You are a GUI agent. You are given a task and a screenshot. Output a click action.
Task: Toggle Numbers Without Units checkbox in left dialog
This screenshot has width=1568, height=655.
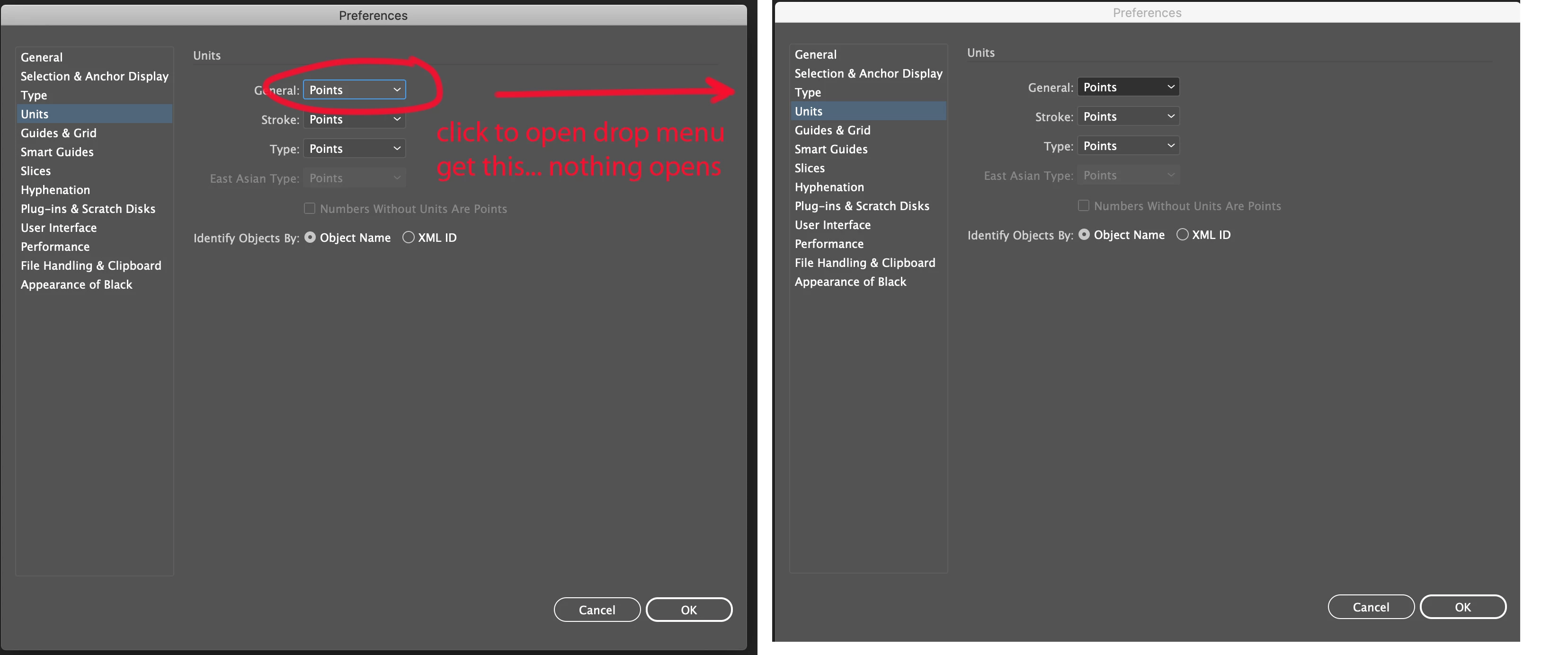pos(310,209)
